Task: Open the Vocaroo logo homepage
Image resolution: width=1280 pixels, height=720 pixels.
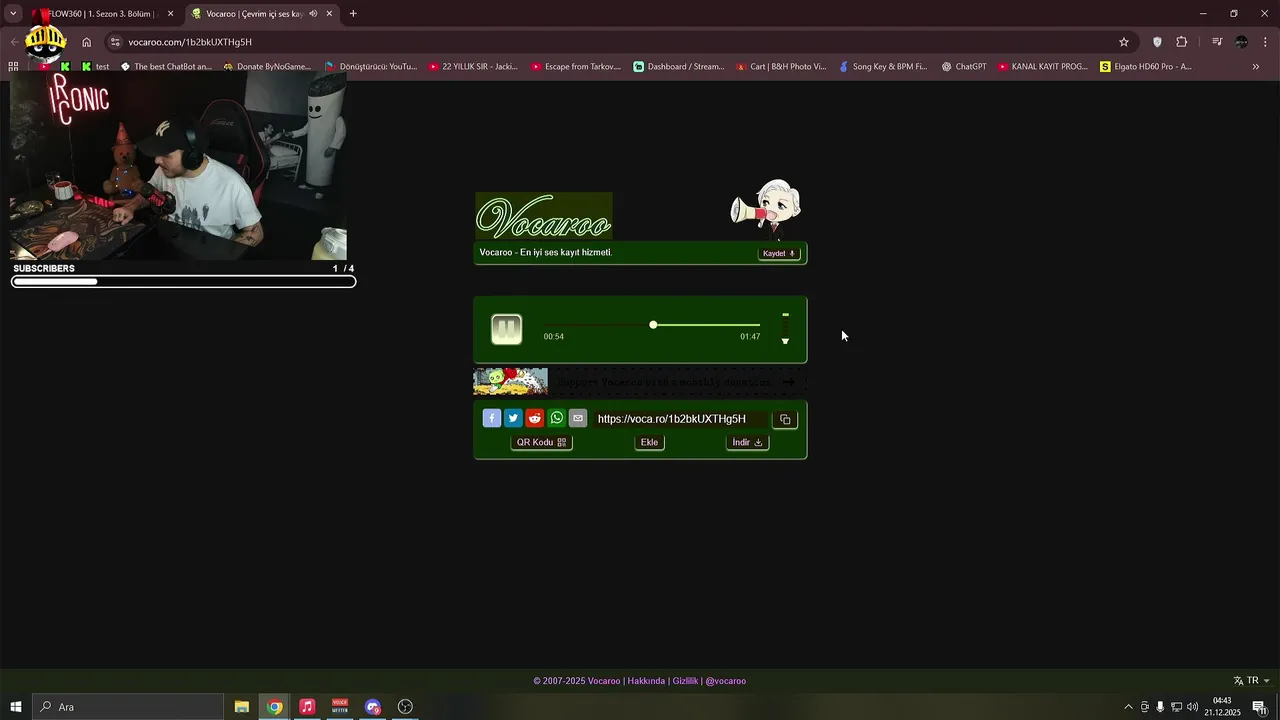Action: click(543, 216)
